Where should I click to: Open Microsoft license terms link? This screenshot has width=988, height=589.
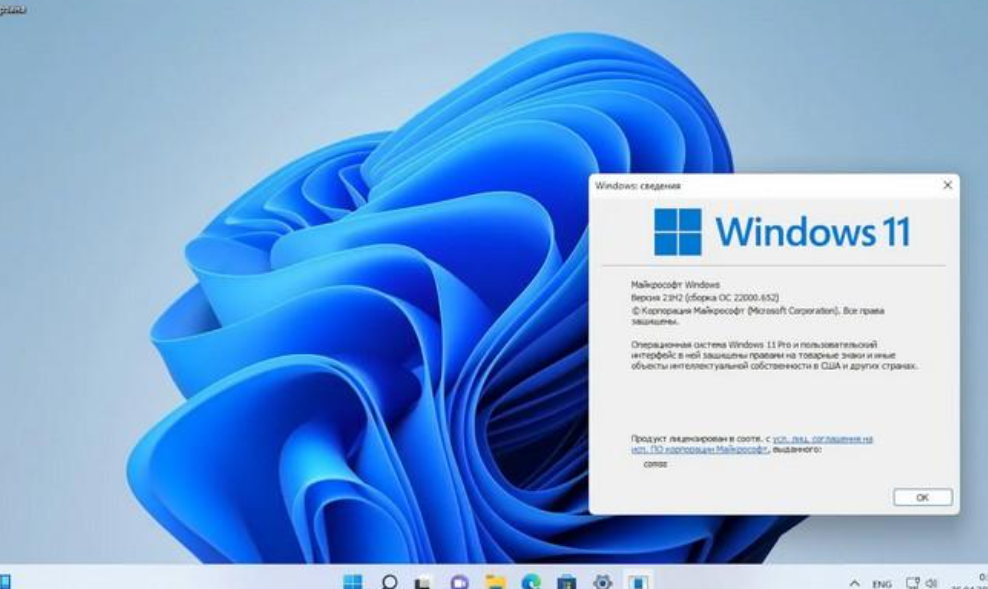pyautogui.click(x=752, y=443)
